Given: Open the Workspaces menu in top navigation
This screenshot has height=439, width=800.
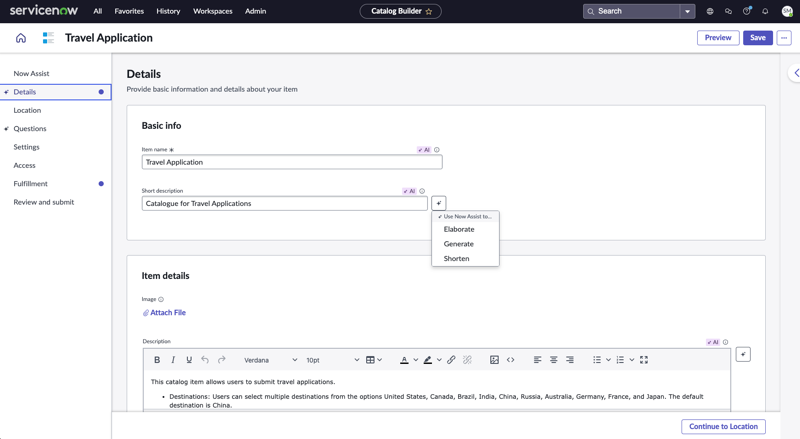Looking at the screenshot, I should pos(213,11).
